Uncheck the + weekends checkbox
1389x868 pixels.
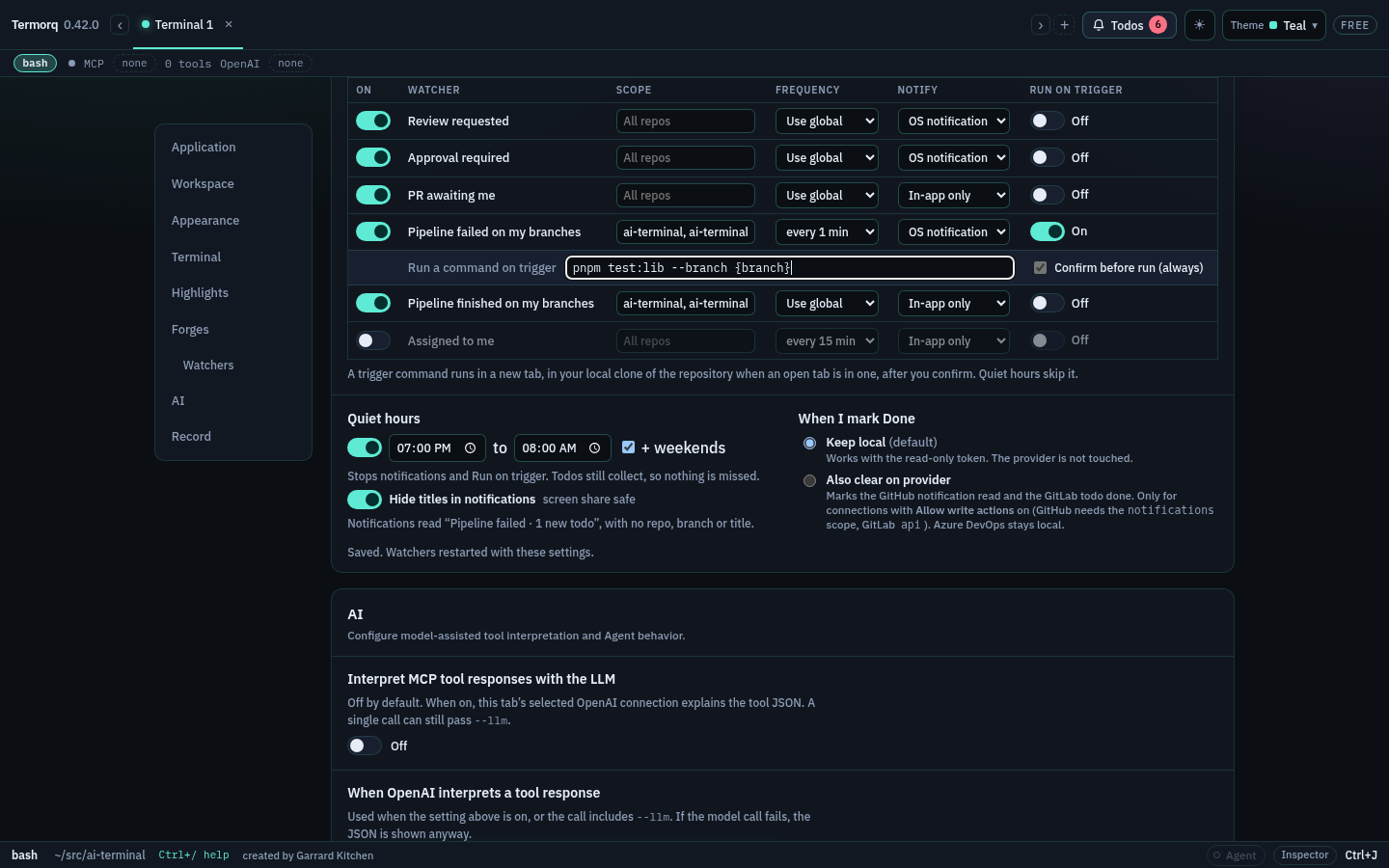pos(628,448)
